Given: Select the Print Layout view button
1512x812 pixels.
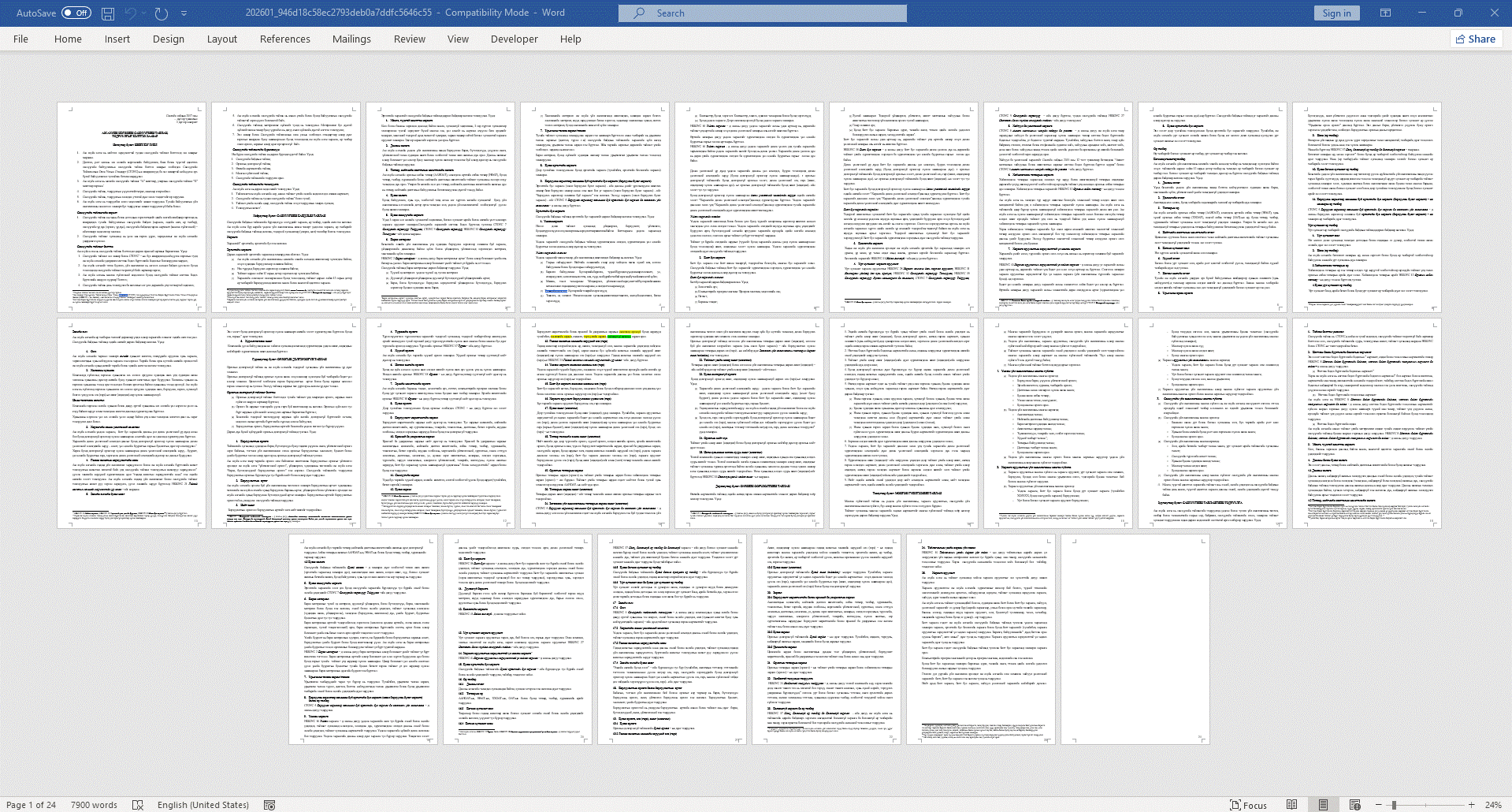Looking at the screenshot, I should click(1323, 805).
